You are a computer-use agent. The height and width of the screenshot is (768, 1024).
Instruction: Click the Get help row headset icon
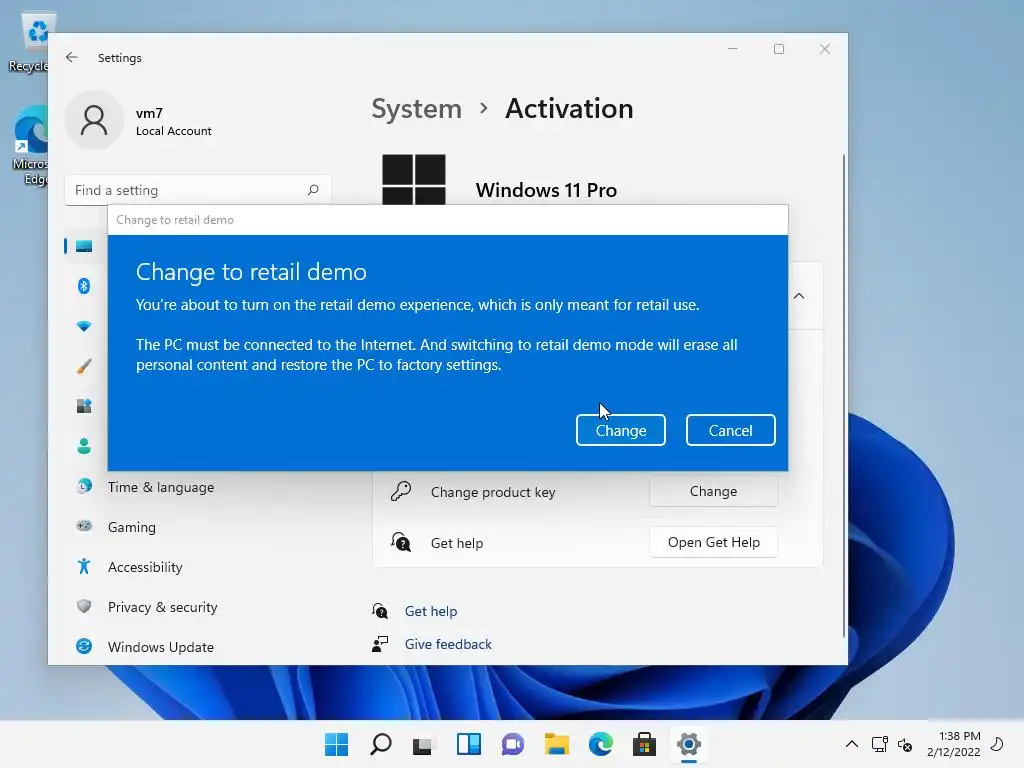(x=400, y=542)
